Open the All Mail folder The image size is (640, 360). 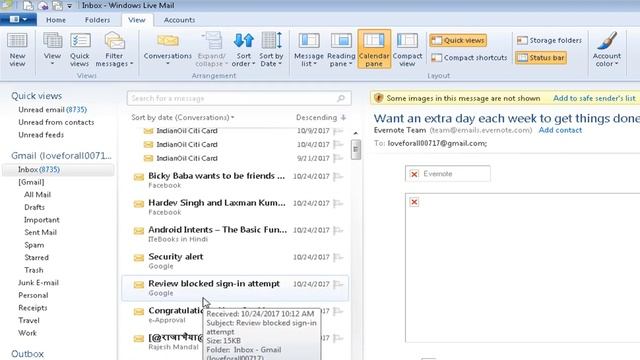coord(37,195)
